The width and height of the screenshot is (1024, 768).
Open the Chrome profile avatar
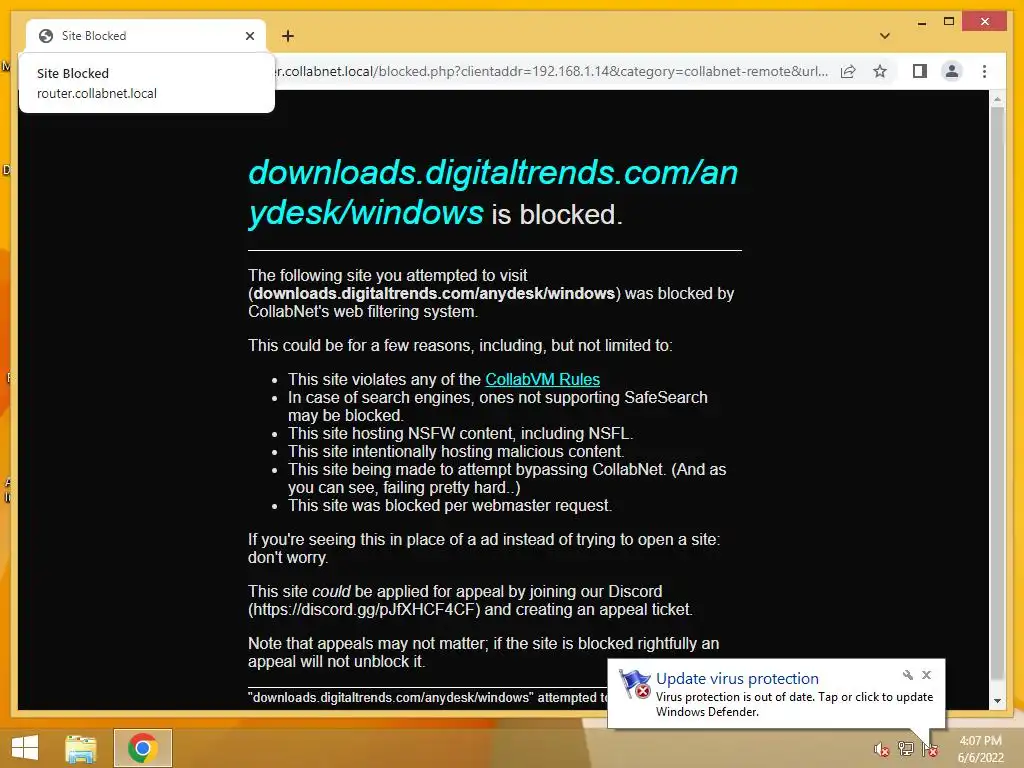[x=952, y=71]
